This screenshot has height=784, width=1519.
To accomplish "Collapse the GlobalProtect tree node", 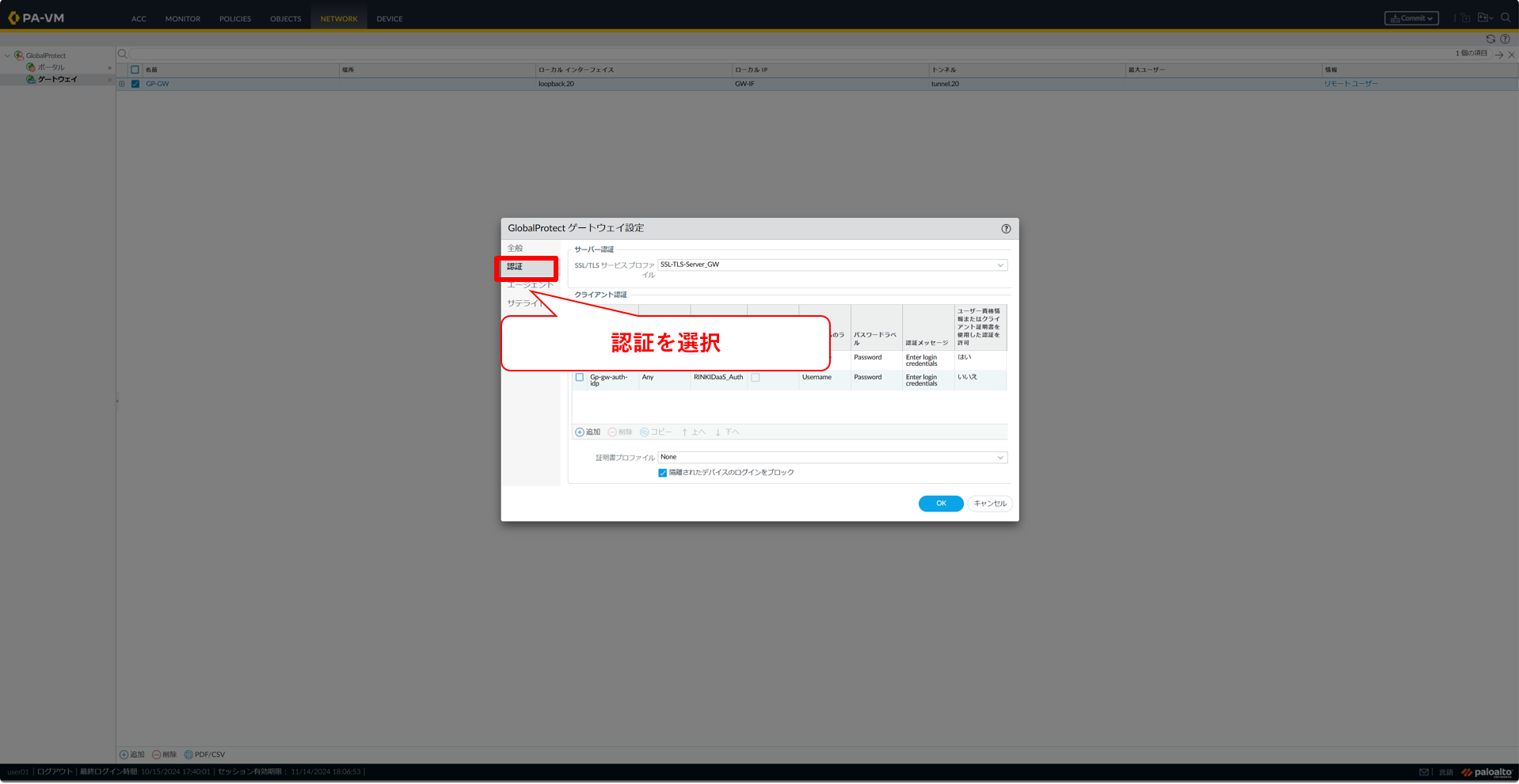I will pos(7,55).
